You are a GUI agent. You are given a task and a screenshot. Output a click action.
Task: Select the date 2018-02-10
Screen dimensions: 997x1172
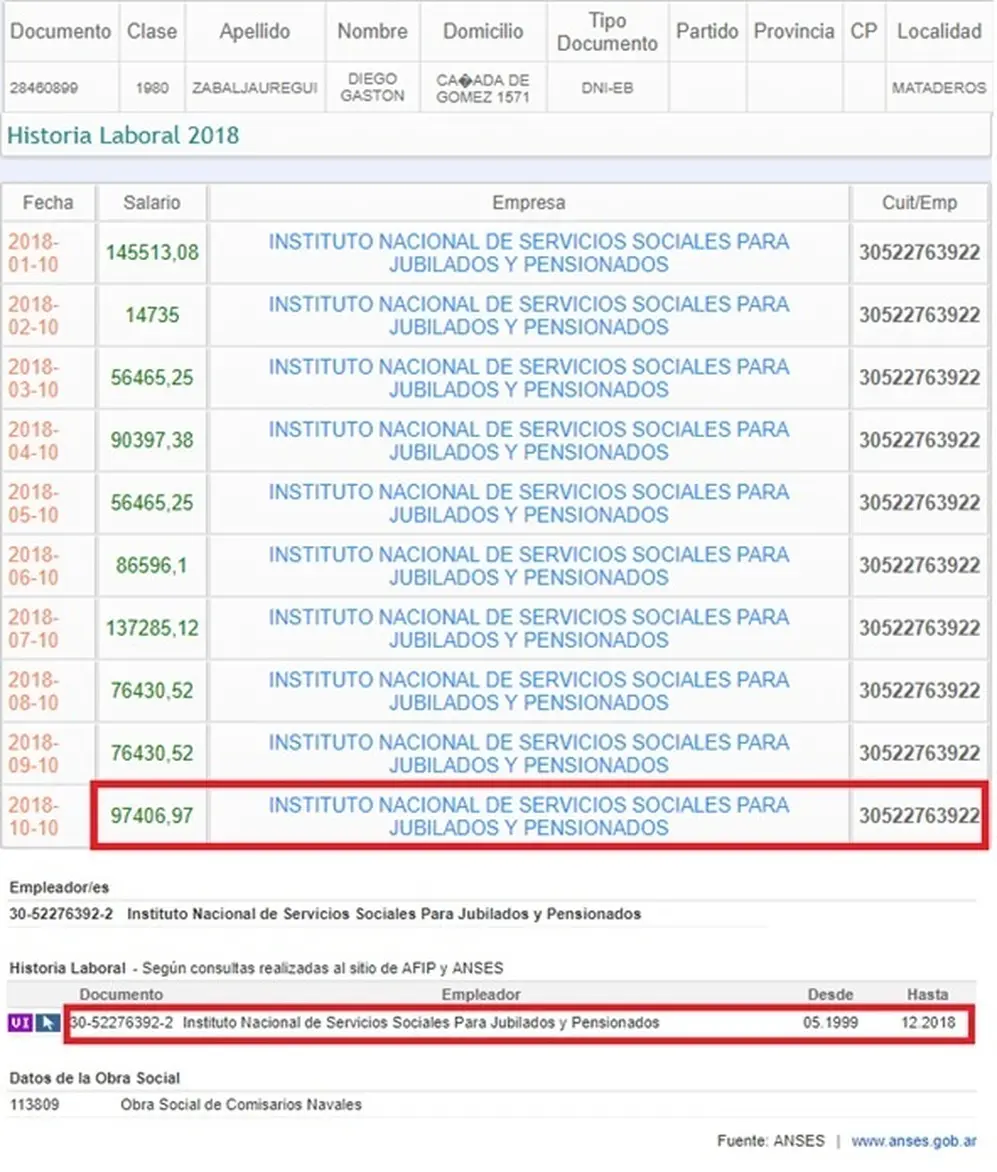[x=34, y=315]
